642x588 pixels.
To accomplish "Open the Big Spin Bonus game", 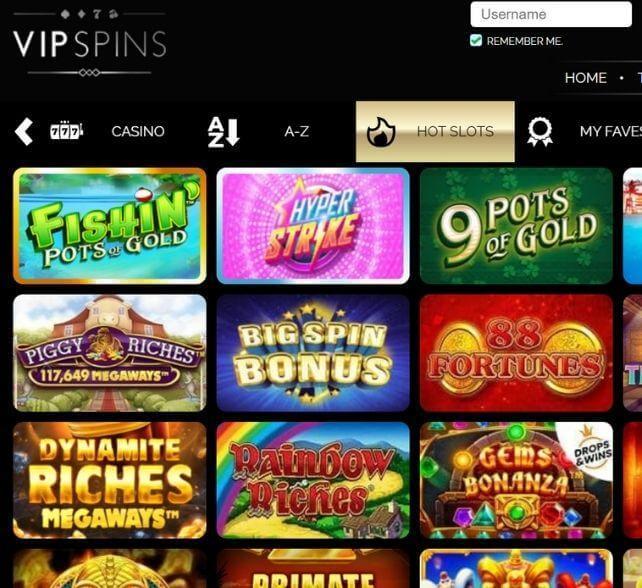I will click(313, 353).
